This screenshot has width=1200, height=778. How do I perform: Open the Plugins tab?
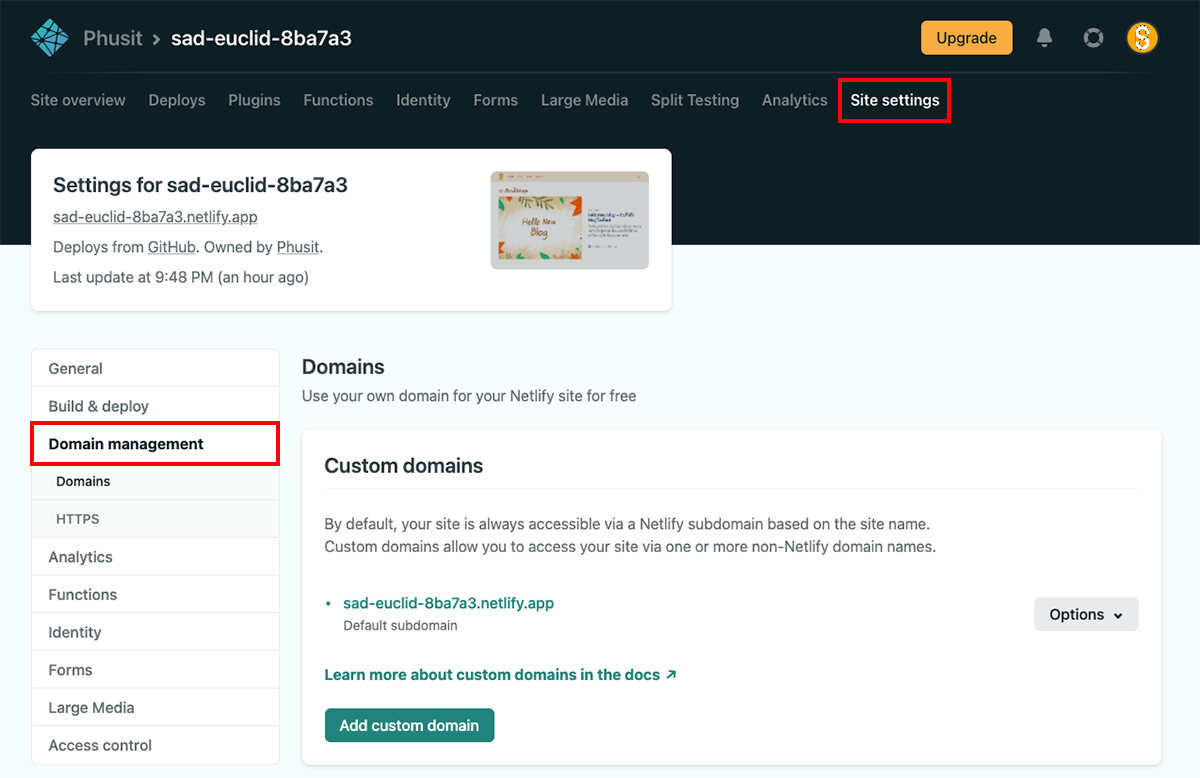[x=254, y=100]
